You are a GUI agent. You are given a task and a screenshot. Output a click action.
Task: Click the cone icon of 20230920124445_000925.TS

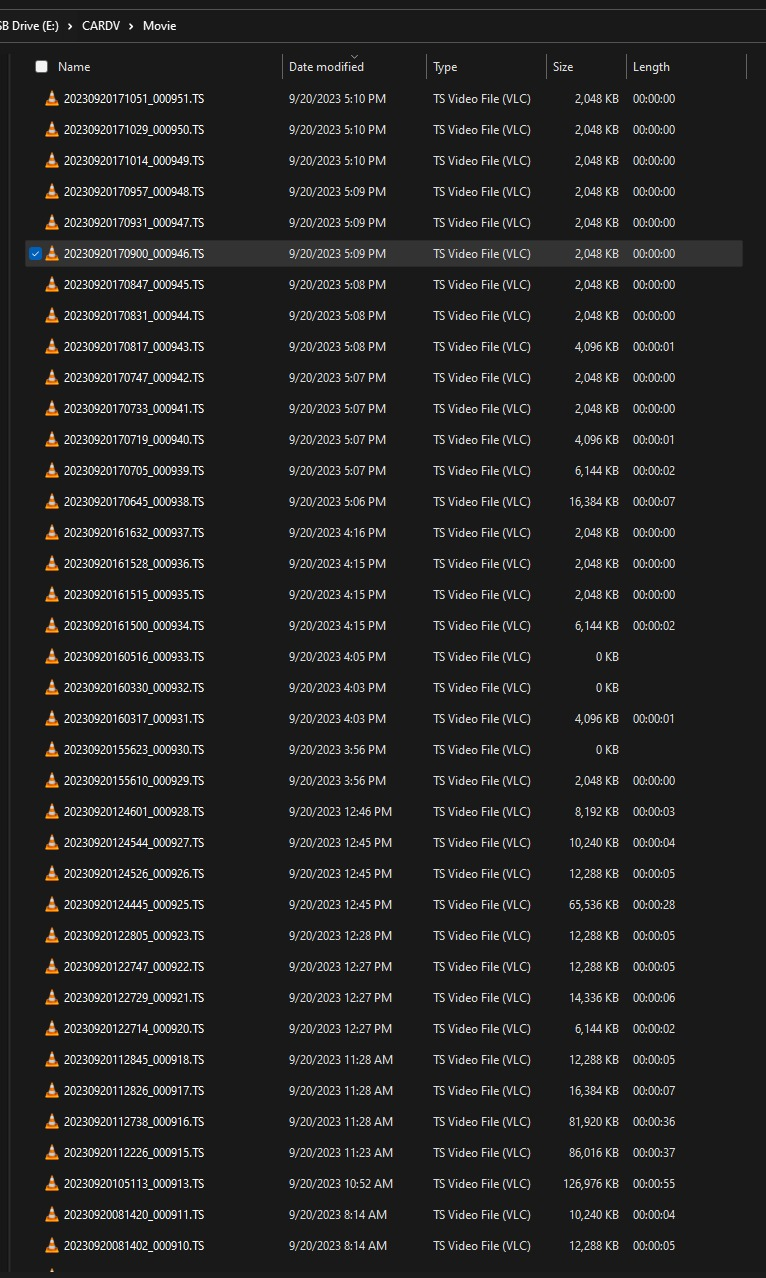[x=52, y=905]
